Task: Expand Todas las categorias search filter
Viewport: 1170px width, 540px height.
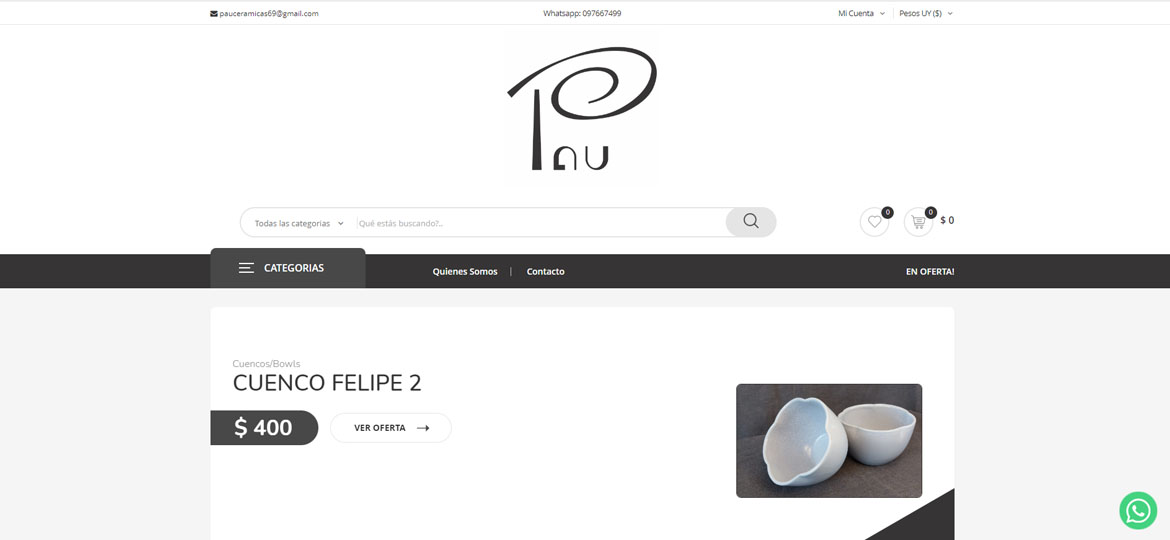Action: 299,223
